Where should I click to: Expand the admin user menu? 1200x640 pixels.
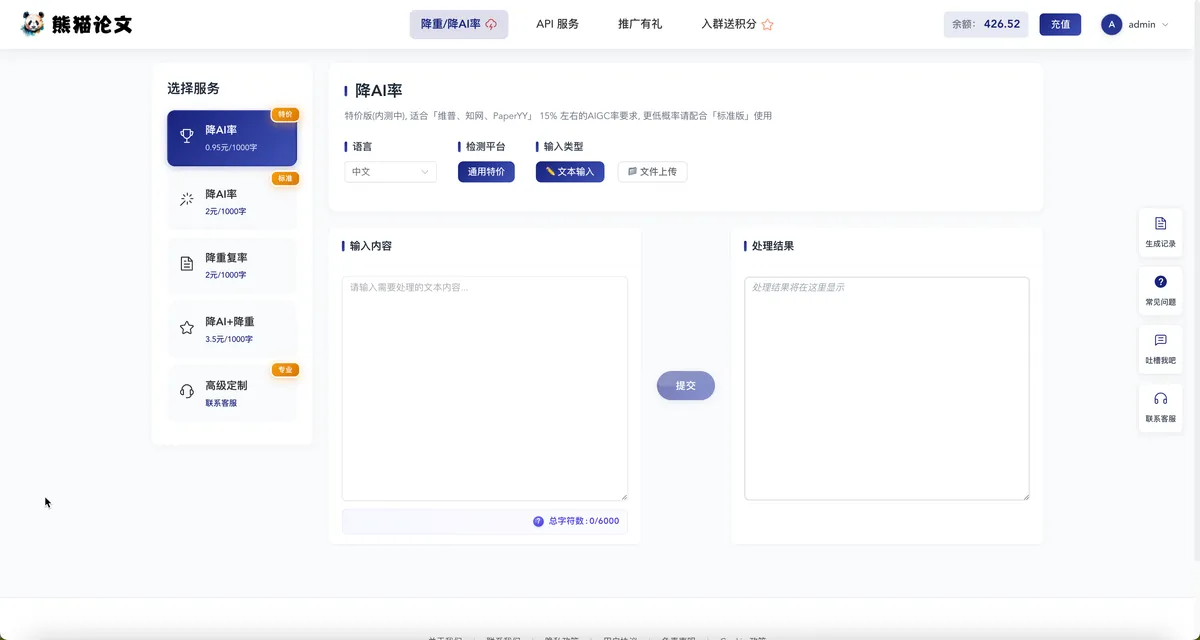pos(1136,24)
